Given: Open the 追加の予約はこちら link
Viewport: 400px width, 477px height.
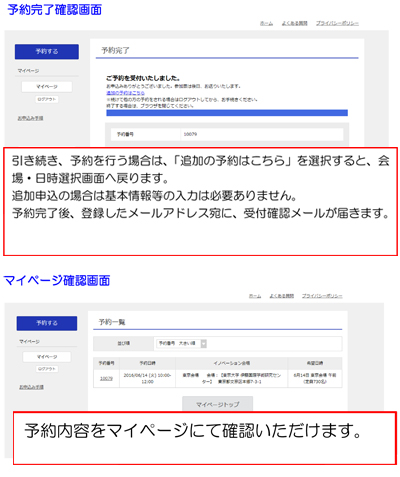Looking at the screenshot, I should point(125,93).
